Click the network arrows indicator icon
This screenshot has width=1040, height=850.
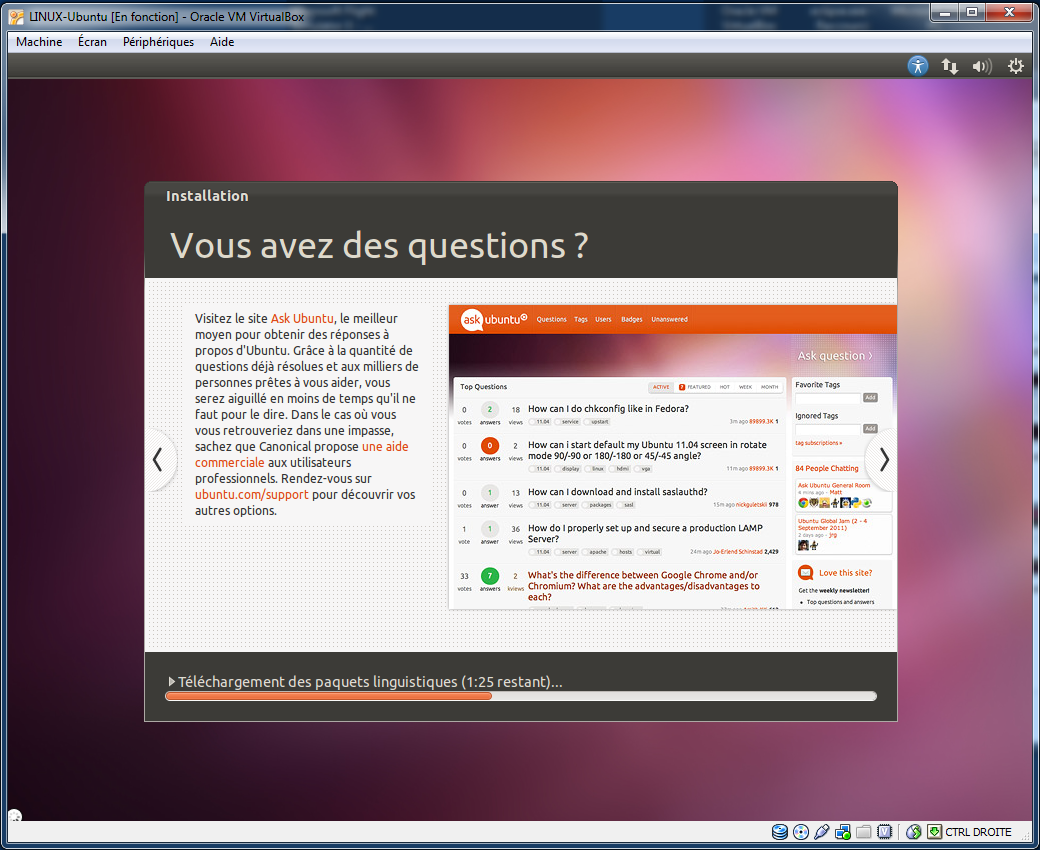pos(950,66)
